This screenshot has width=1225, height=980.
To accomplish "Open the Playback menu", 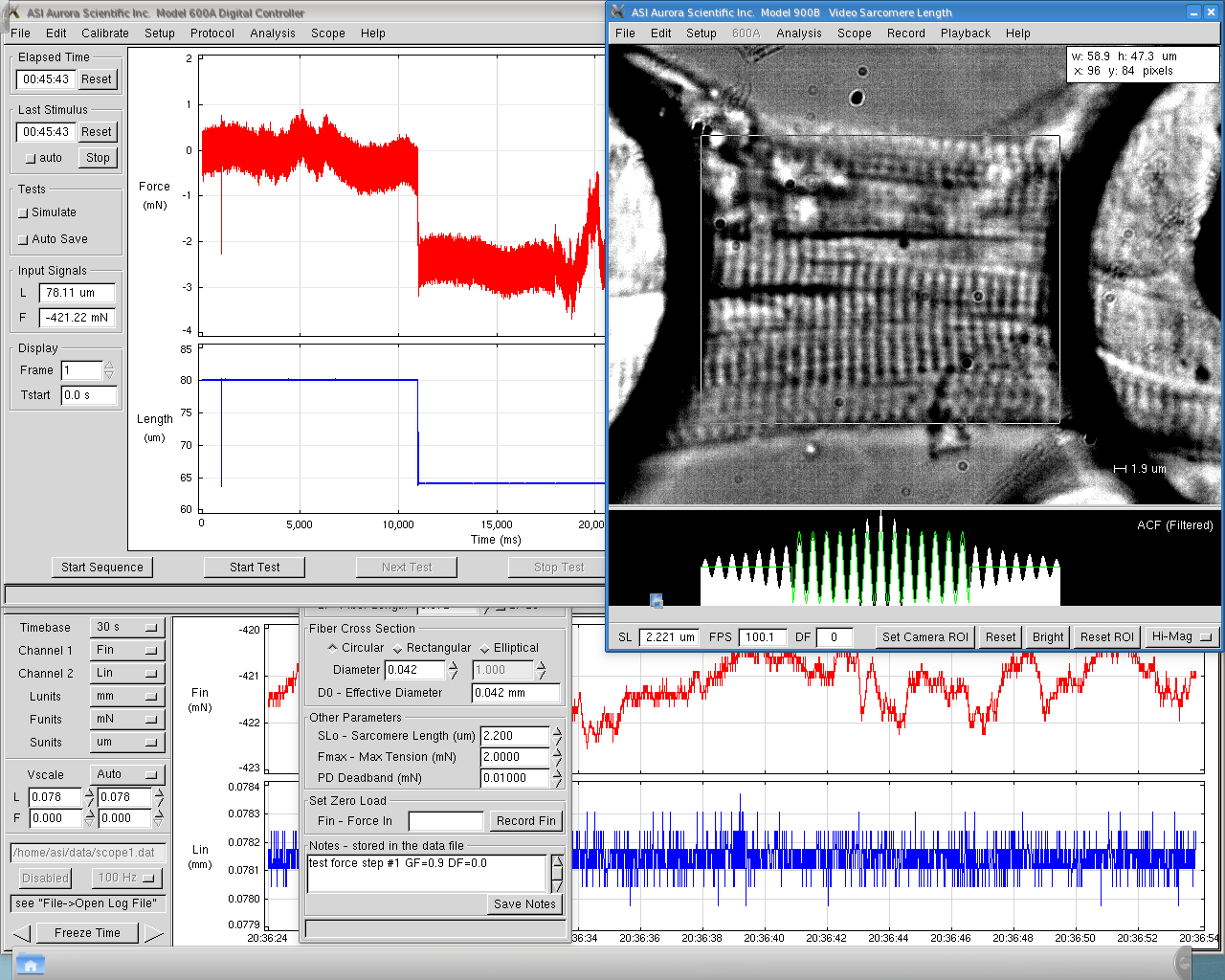I will coord(965,33).
